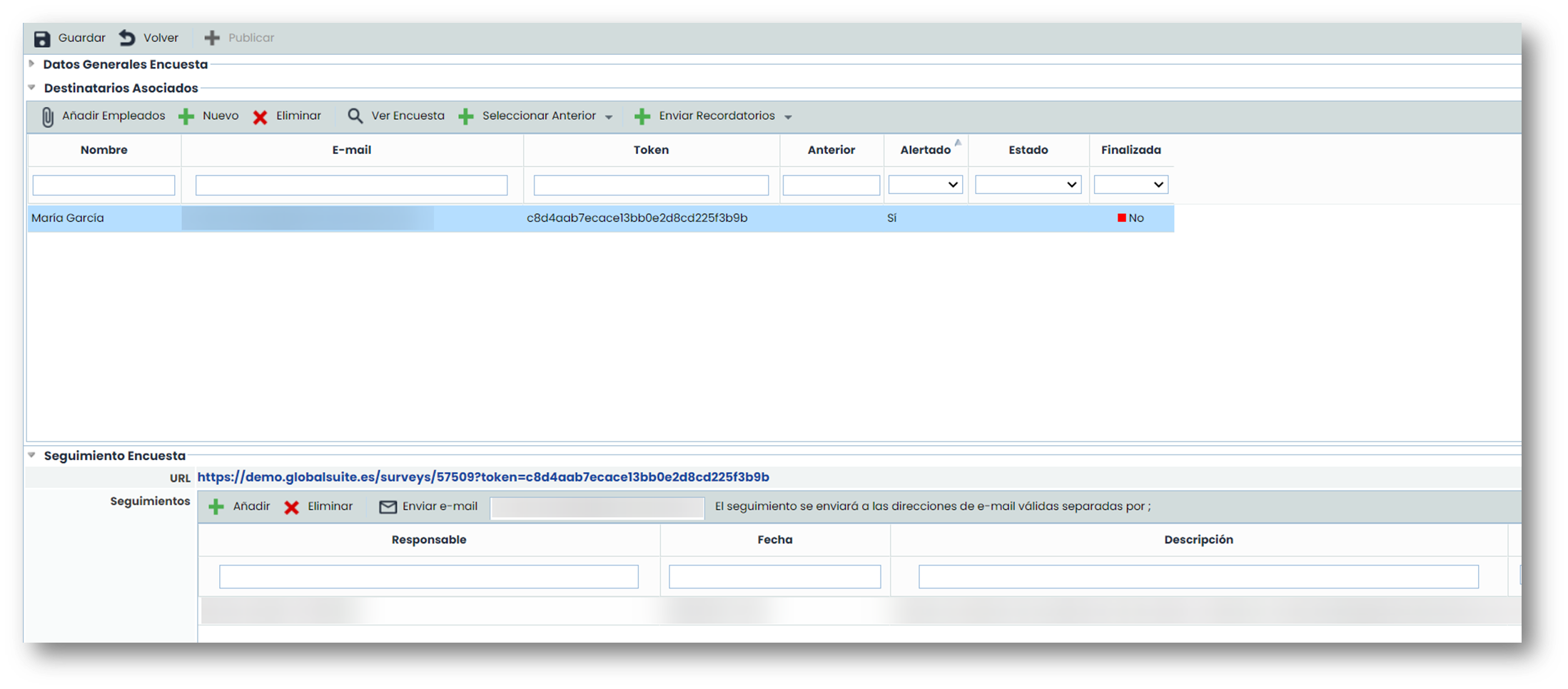Click the Nombre filter input field

[103, 185]
